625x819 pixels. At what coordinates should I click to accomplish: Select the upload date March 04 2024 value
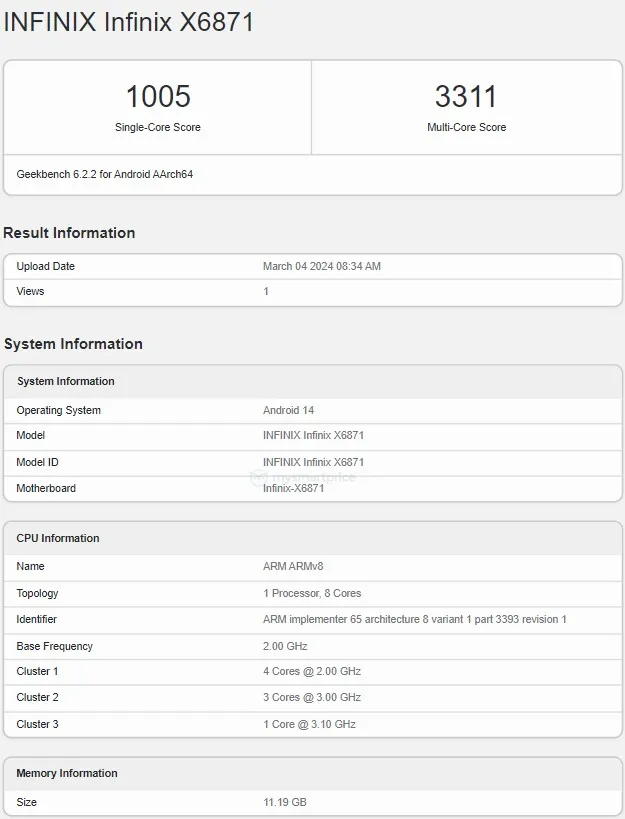pyautogui.click(x=321, y=266)
